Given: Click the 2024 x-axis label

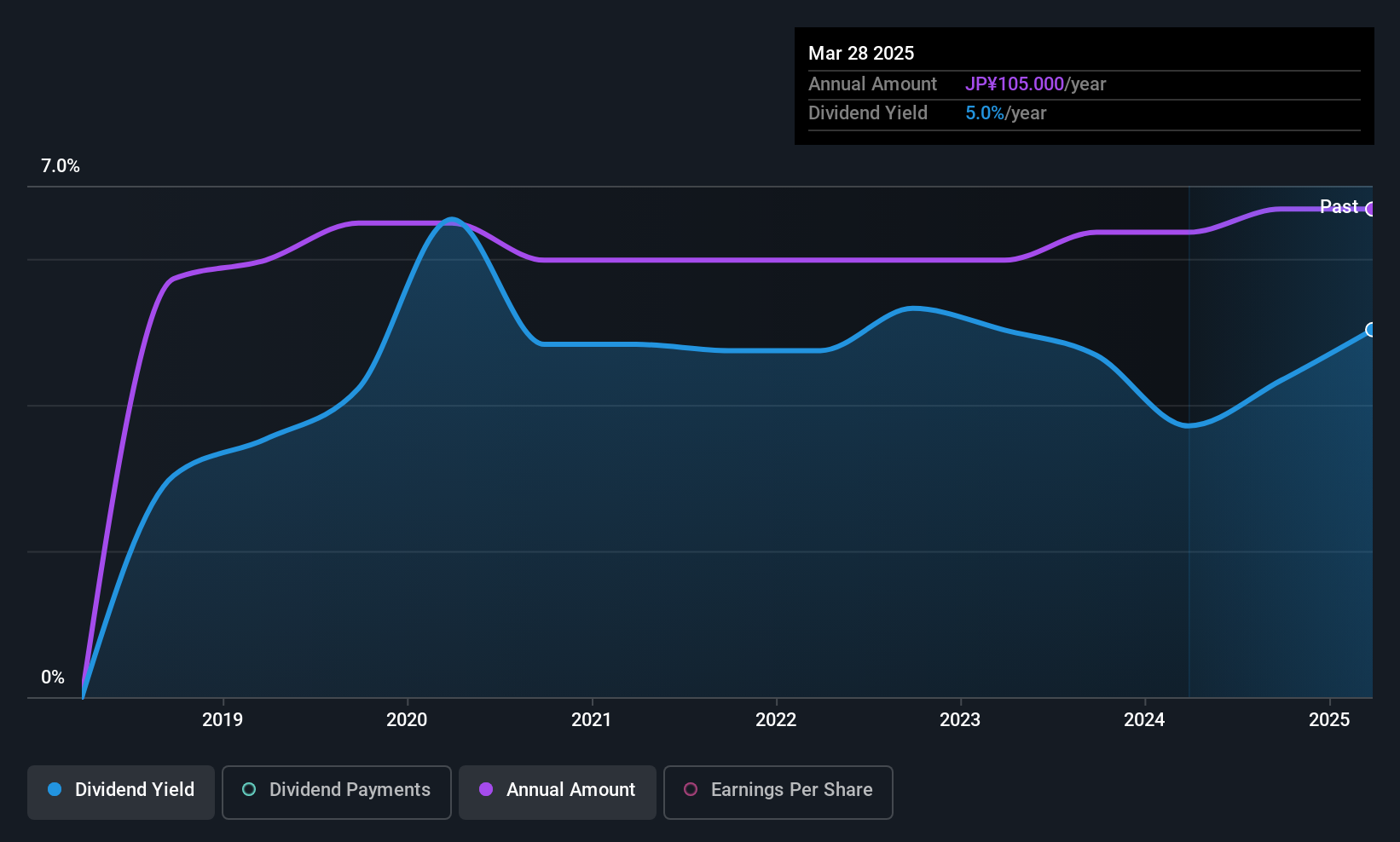Looking at the screenshot, I should pos(1144,720).
